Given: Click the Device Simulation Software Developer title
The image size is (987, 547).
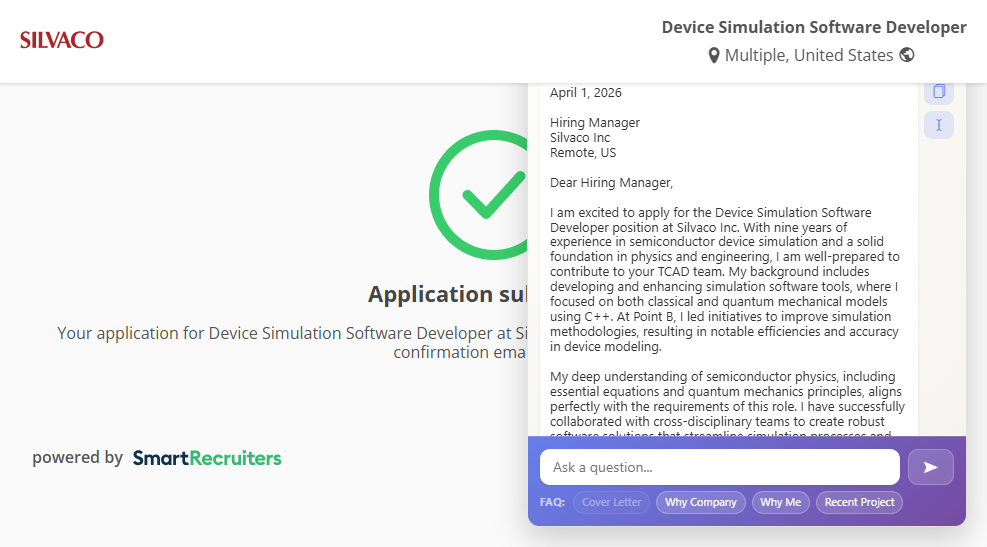Looking at the screenshot, I should pos(813,27).
